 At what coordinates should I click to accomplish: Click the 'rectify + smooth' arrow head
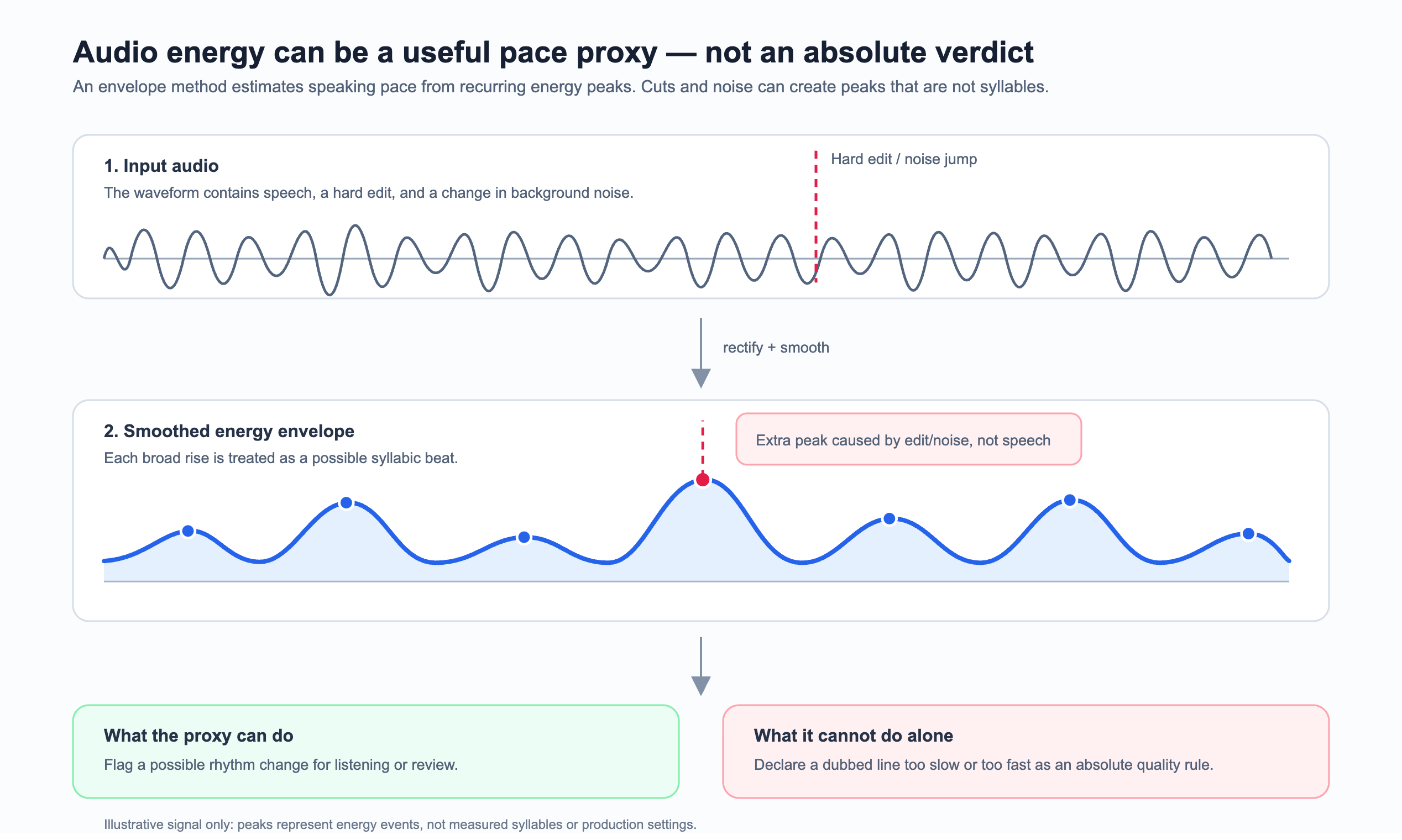(x=701, y=378)
